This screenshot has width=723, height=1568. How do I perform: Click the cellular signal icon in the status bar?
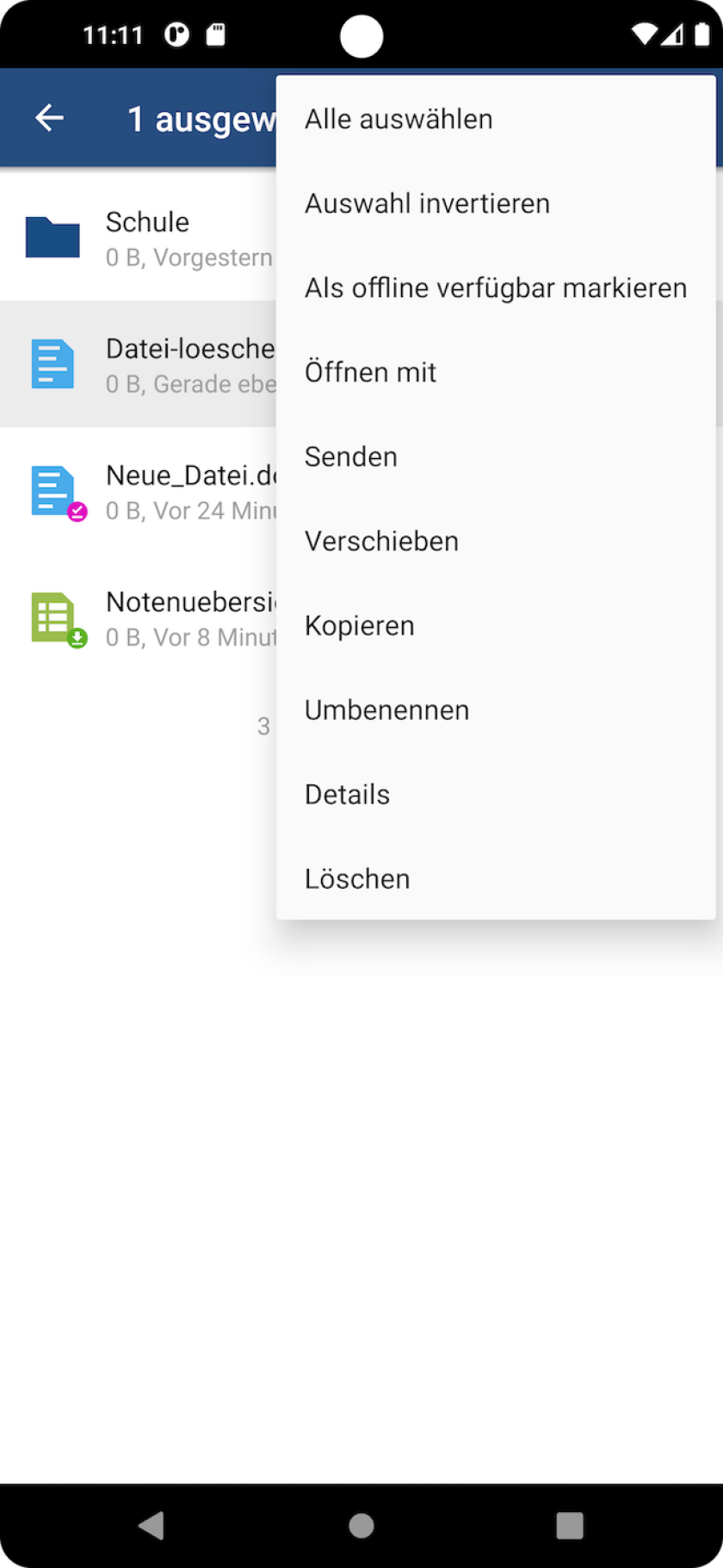[x=674, y=34]
